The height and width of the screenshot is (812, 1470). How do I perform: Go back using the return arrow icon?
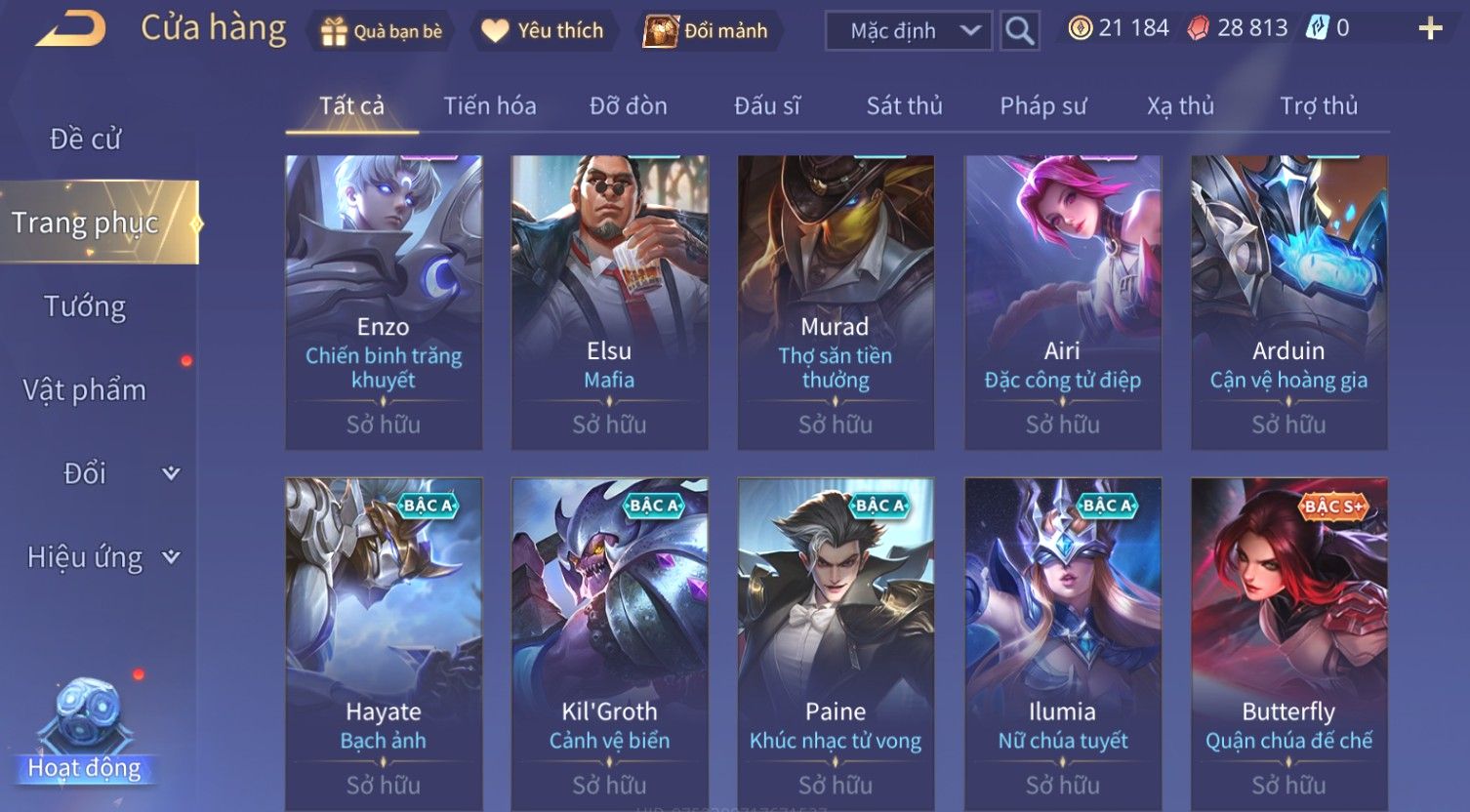[x=70, y=29]
